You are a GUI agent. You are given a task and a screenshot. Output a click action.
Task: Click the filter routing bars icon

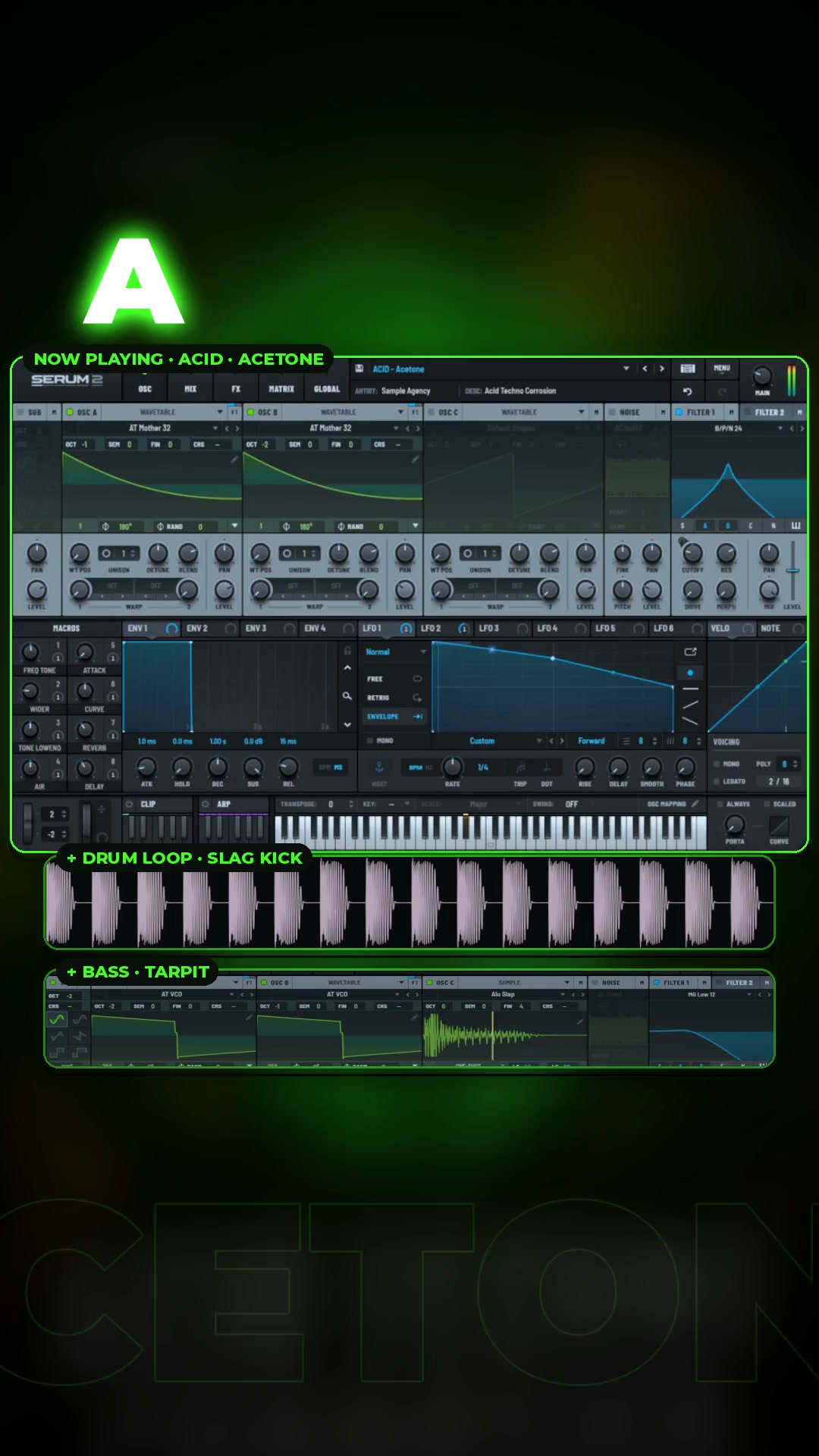(795, 526)
